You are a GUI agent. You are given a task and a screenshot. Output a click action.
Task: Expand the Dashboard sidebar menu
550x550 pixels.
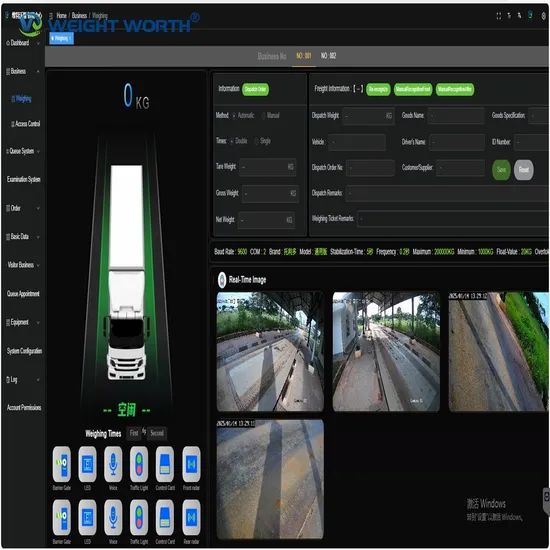(23, 43)
